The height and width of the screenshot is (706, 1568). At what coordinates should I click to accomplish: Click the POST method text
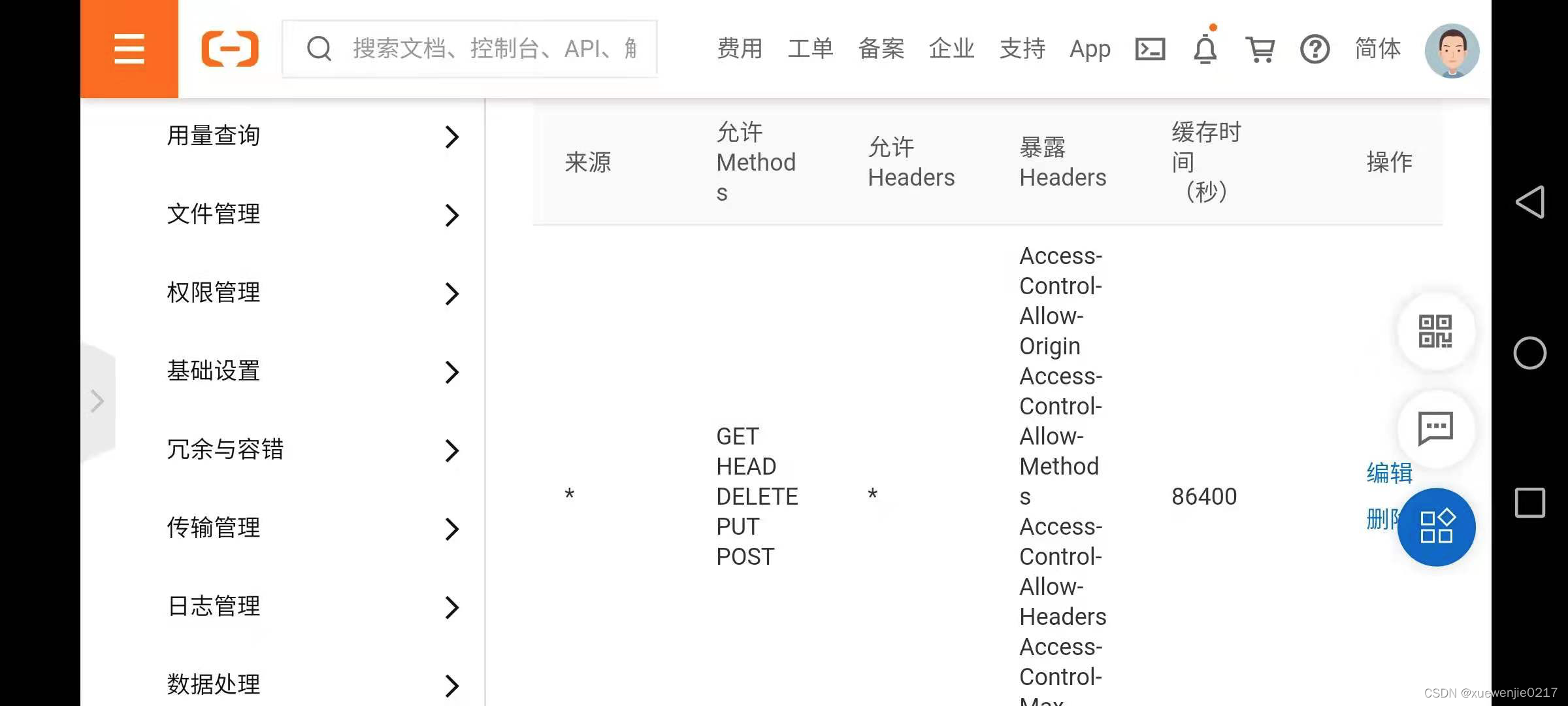tap(745, 557)
